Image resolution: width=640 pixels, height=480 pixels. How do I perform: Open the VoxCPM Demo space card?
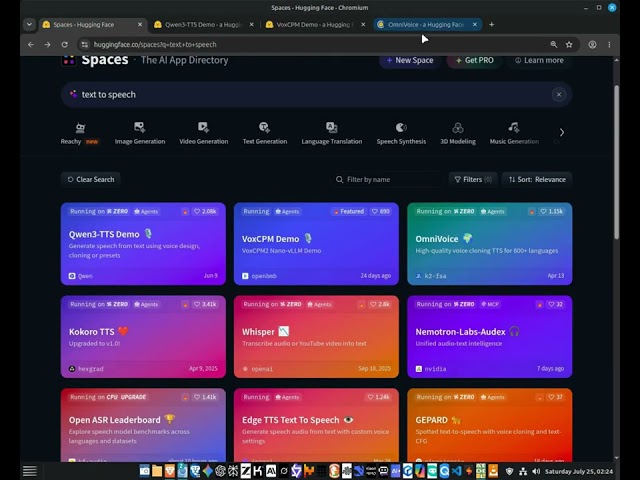tap(316, 244)
